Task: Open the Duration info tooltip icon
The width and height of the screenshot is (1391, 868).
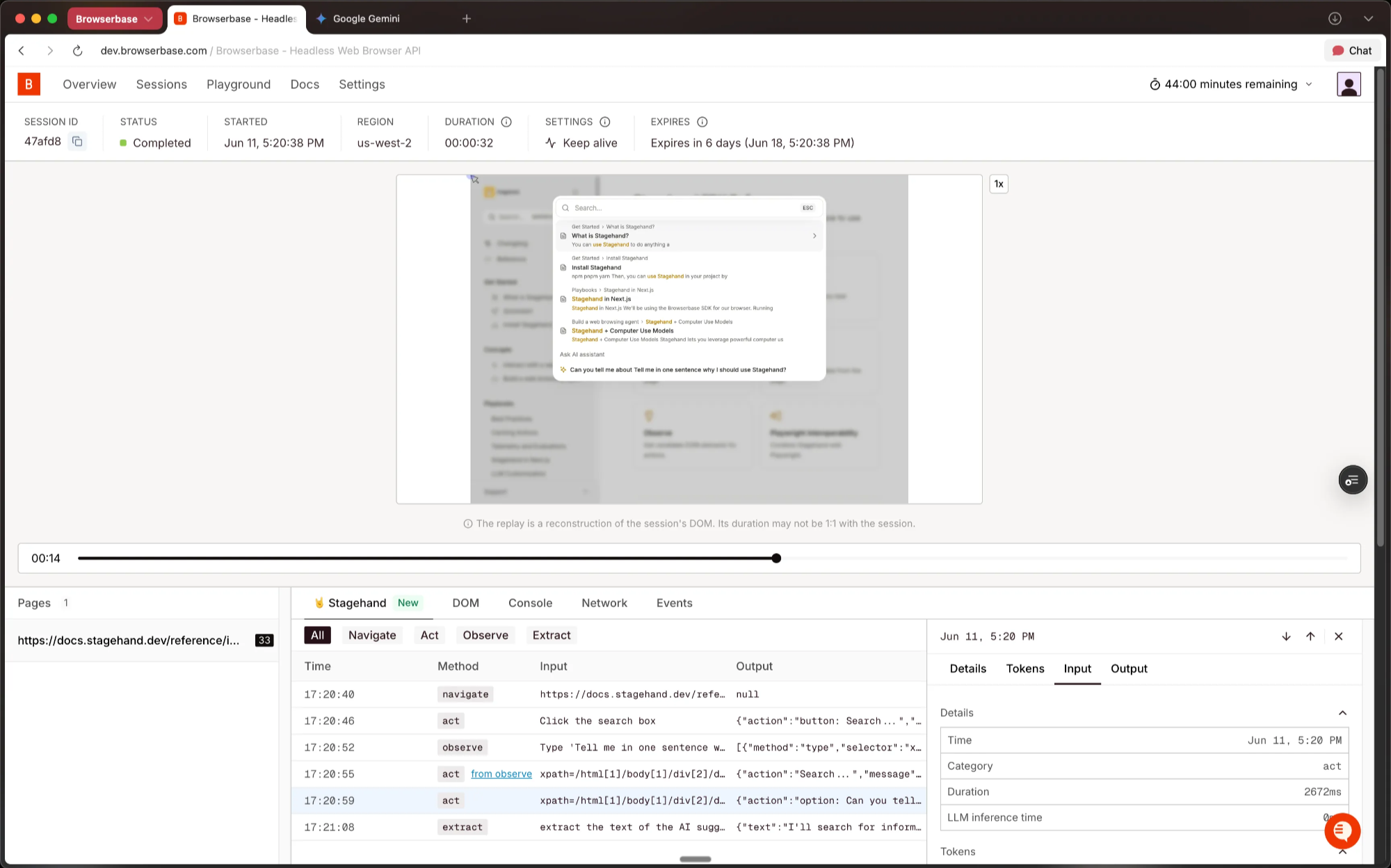Action: point(506,122)
